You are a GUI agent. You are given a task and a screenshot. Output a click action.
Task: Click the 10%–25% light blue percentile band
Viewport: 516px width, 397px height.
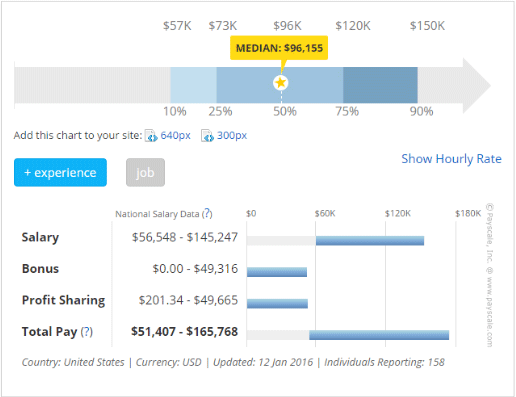(193, 85)
